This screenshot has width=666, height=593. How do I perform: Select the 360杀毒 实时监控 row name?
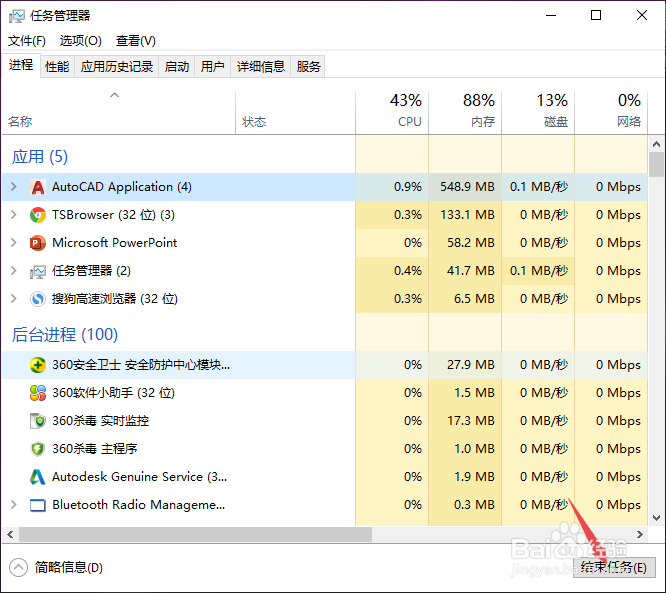click(x=100, y=421)
